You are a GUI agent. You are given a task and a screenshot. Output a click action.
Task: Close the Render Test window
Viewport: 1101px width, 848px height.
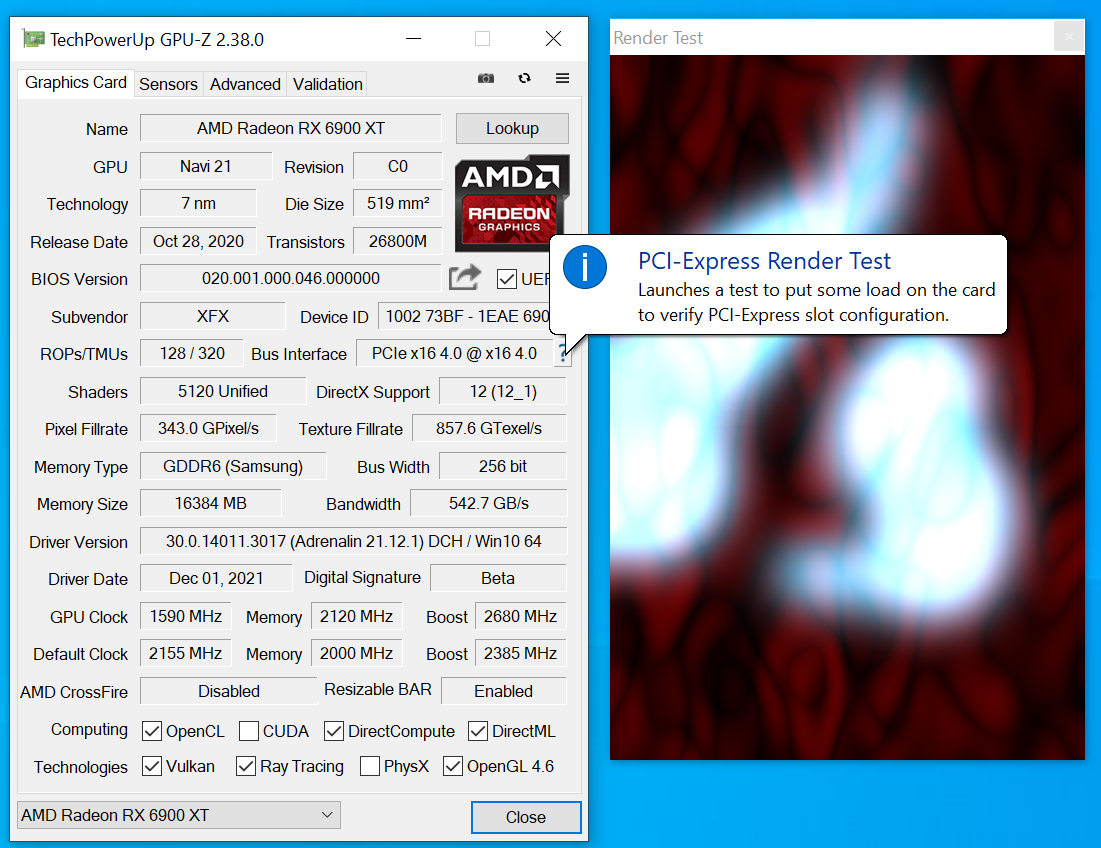(1069, 37)
